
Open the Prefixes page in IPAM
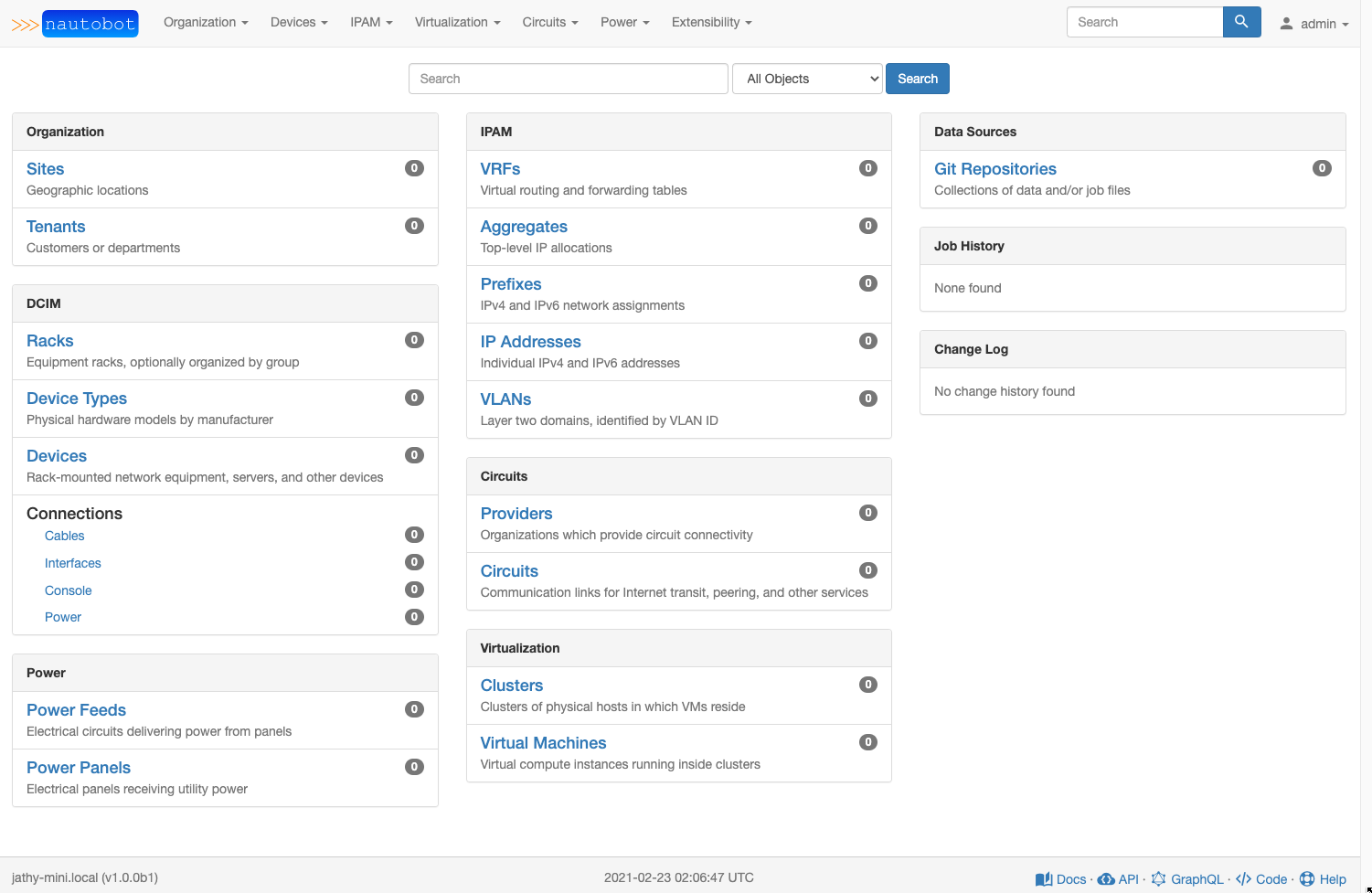pyautogui.click(x=510, y=283)
